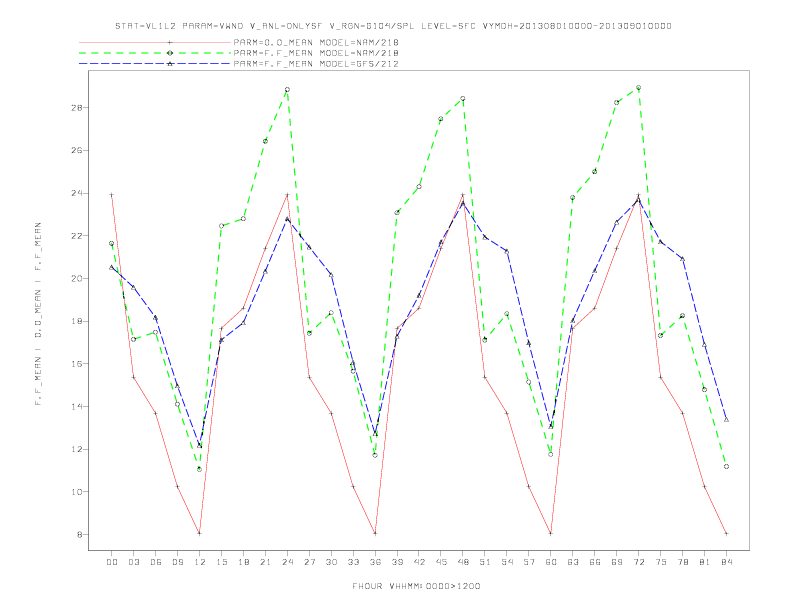
Task: Click green circle marker at forecast hour 84
Action: click(726, 467)
